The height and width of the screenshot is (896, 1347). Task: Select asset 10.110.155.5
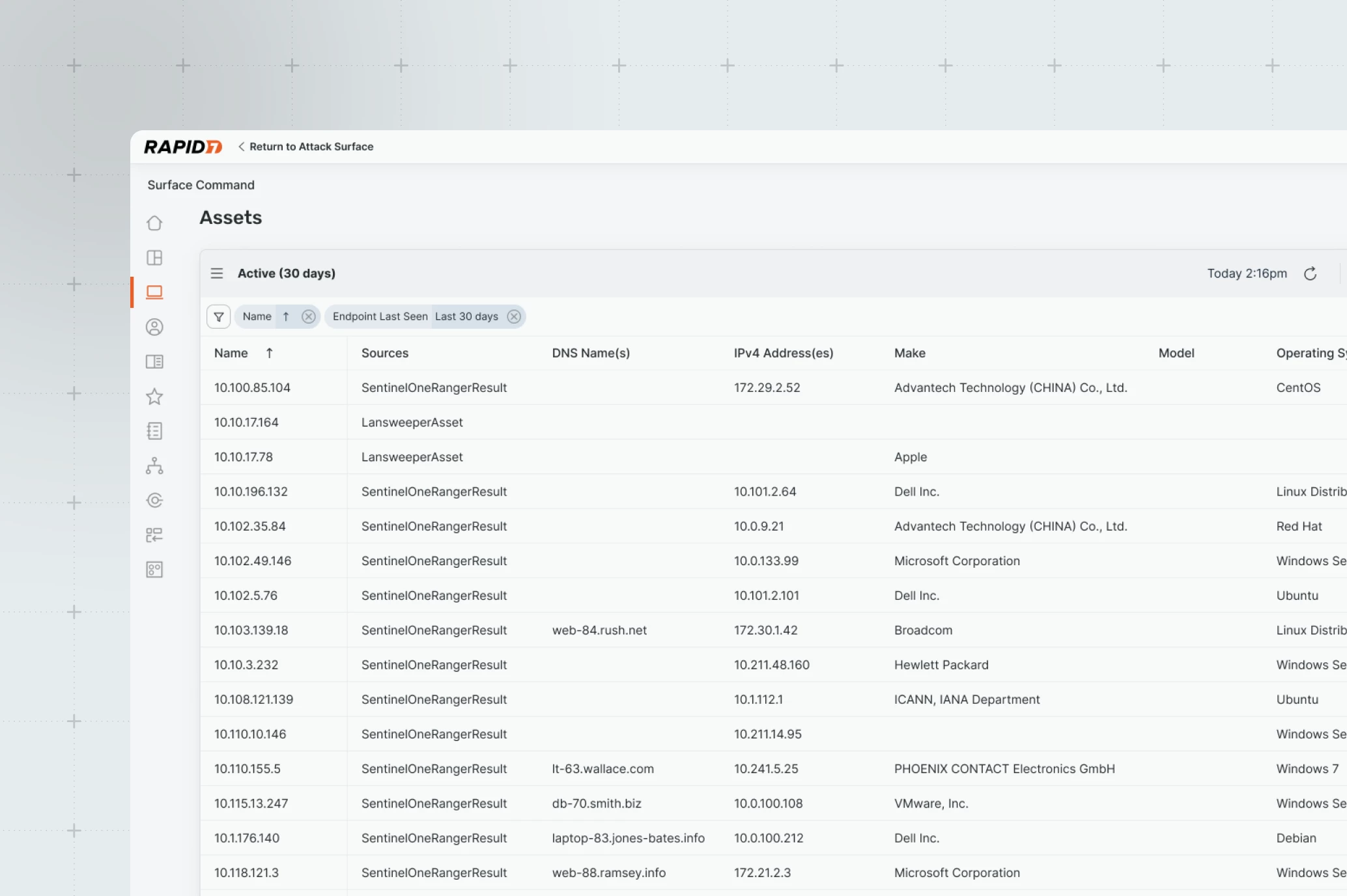pos(248,768)
